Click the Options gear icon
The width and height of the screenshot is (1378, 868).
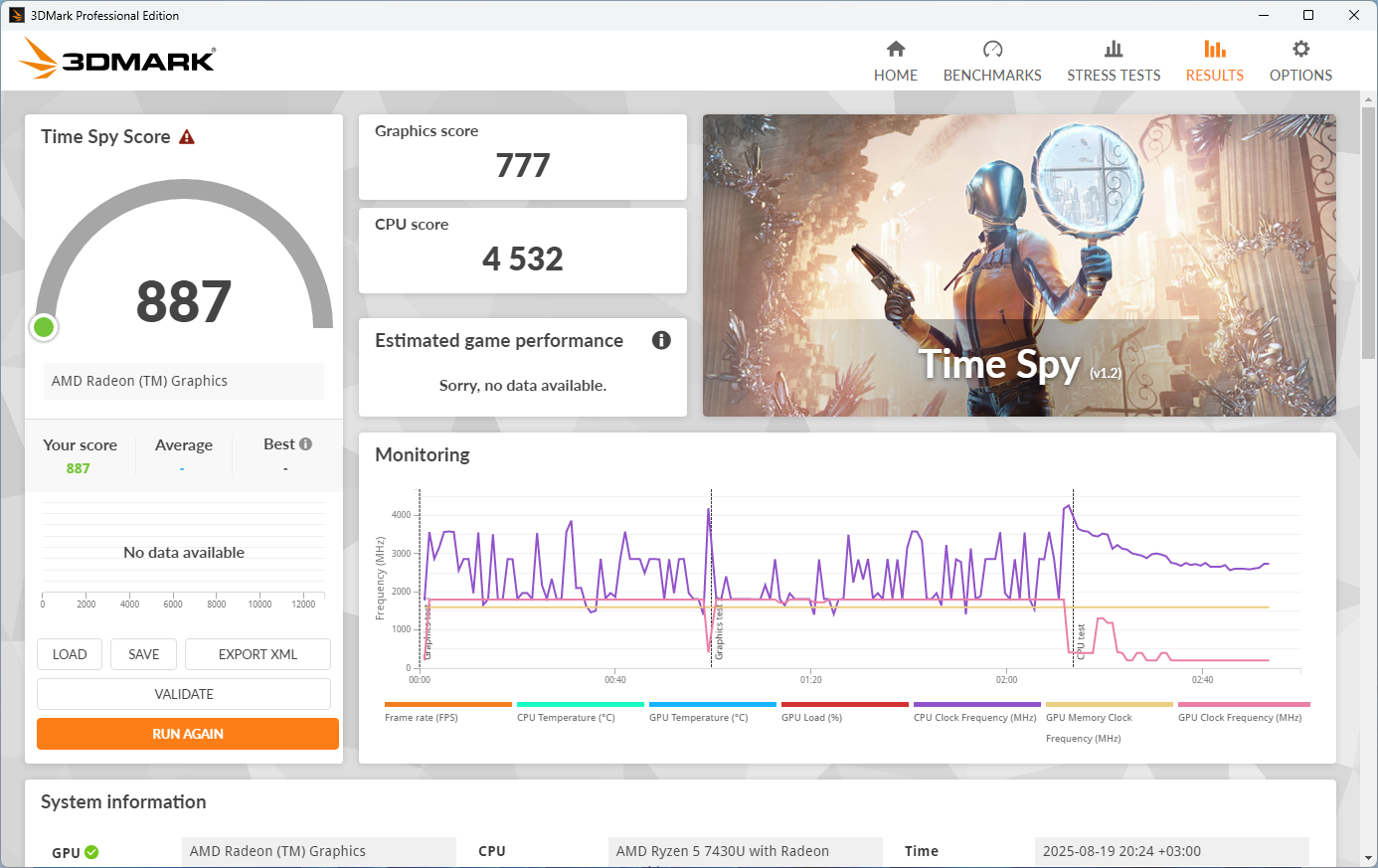click(1300, 49)
